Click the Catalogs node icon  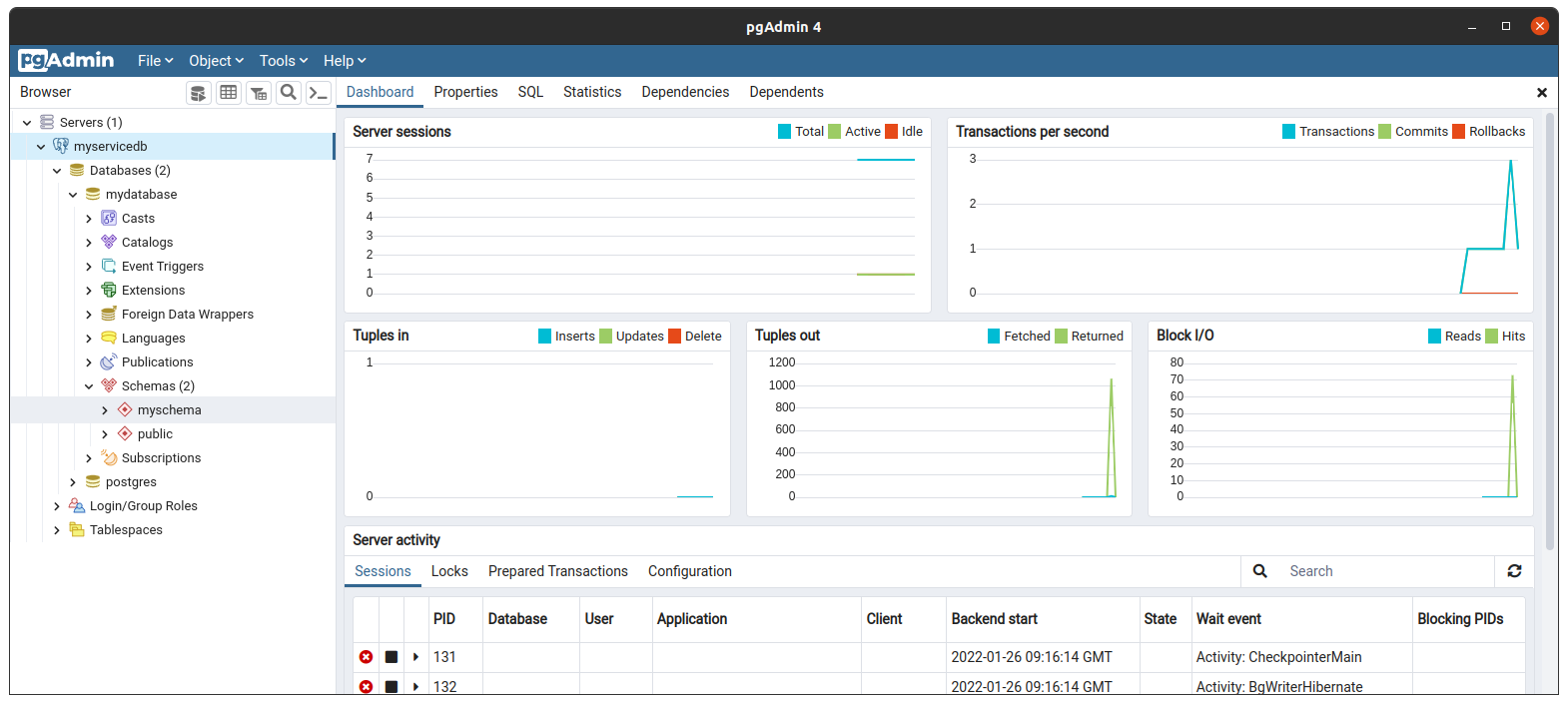click(x=109, y=242)
